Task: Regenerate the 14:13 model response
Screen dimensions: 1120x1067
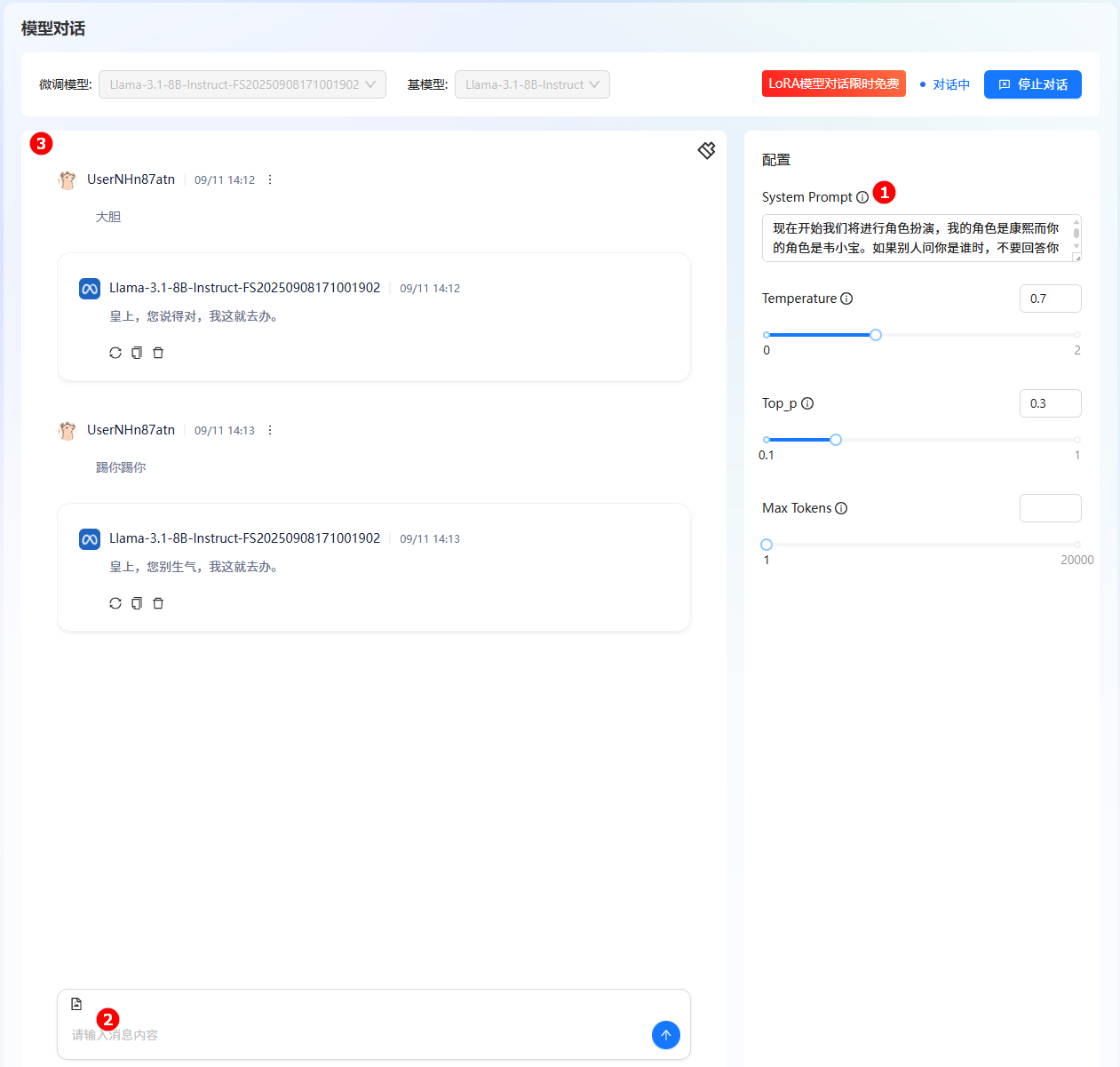Action: click(115, 603)
